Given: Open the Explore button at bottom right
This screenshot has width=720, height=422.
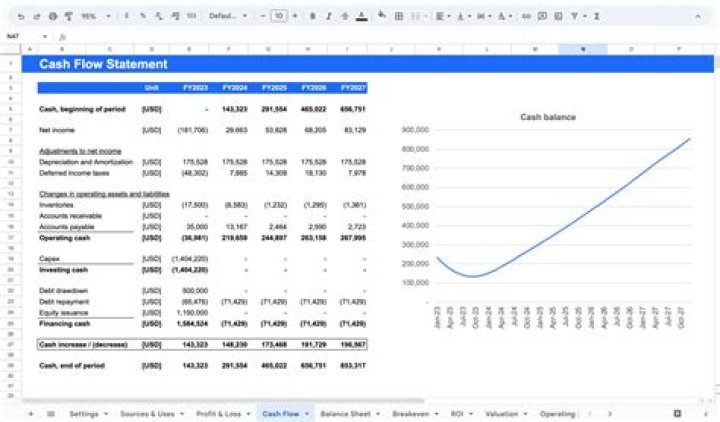Looking at the screenshot, I should tap(677, 413).
